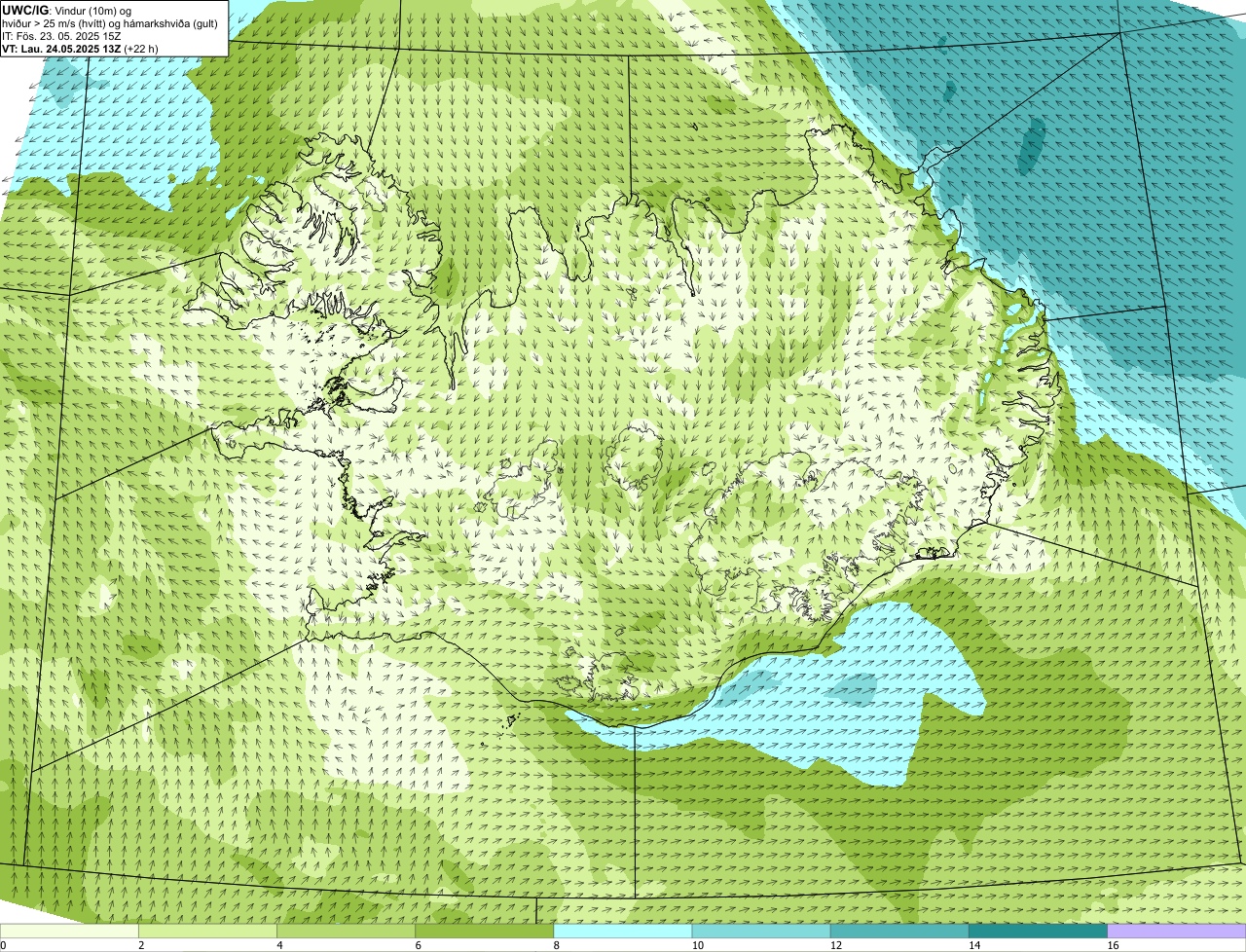Image resolution: width=1246 pixels, height=952 pixels.
Task: Click the legend tick label '0'
Action: 3,945
